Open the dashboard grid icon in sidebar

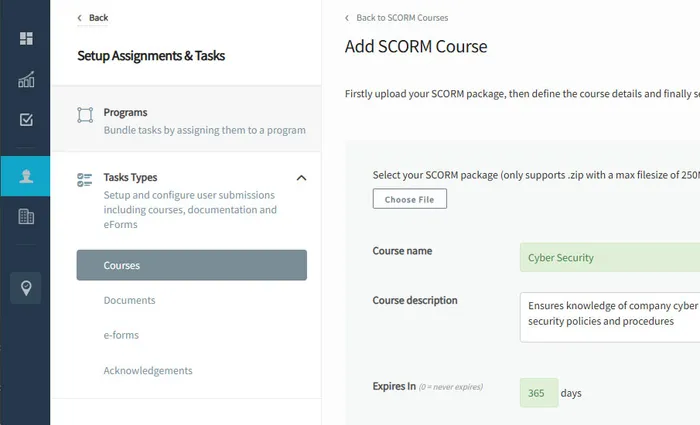pos(26,39)
